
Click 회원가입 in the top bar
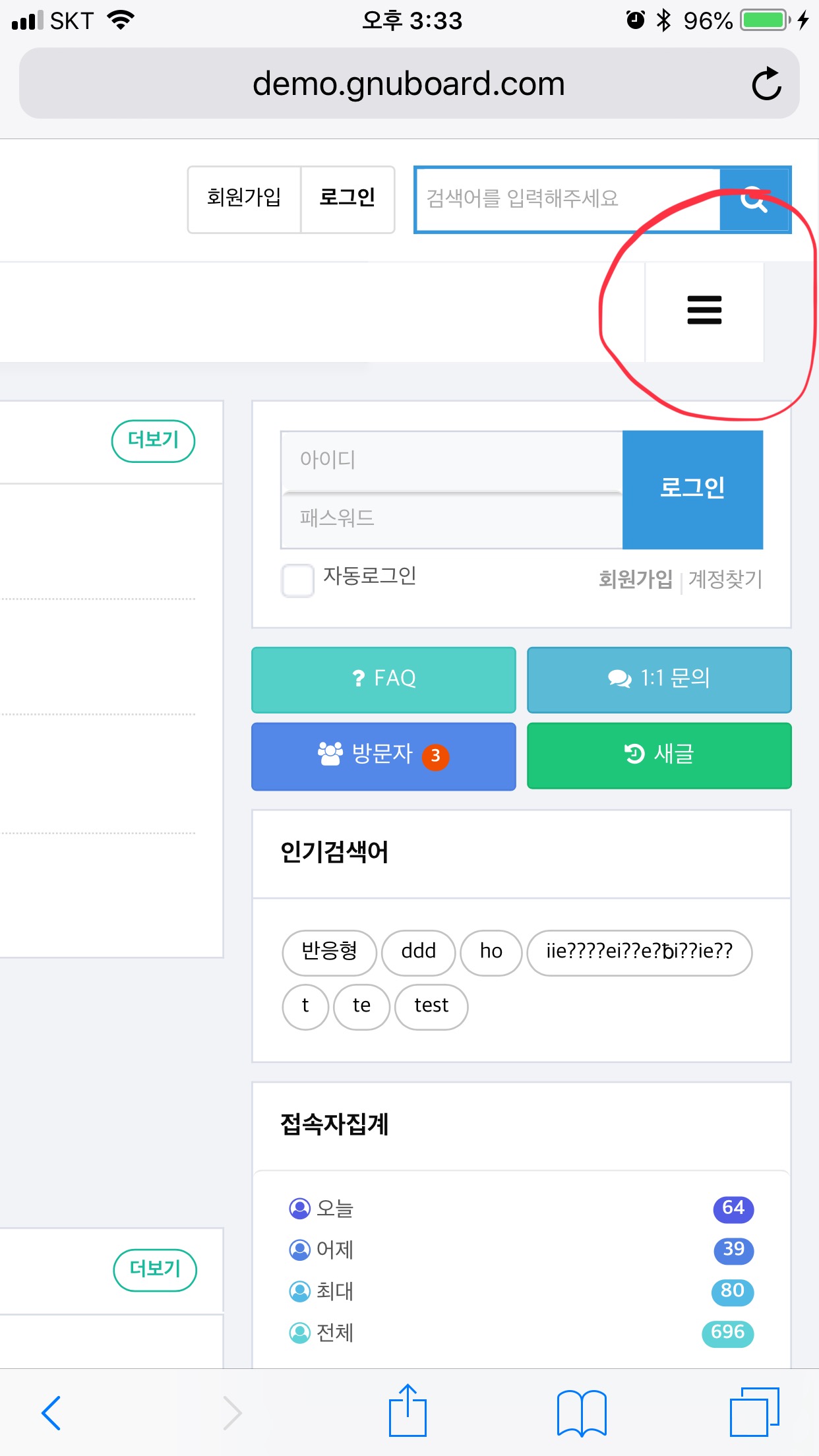pyautogui.click(x=244, y=198)
